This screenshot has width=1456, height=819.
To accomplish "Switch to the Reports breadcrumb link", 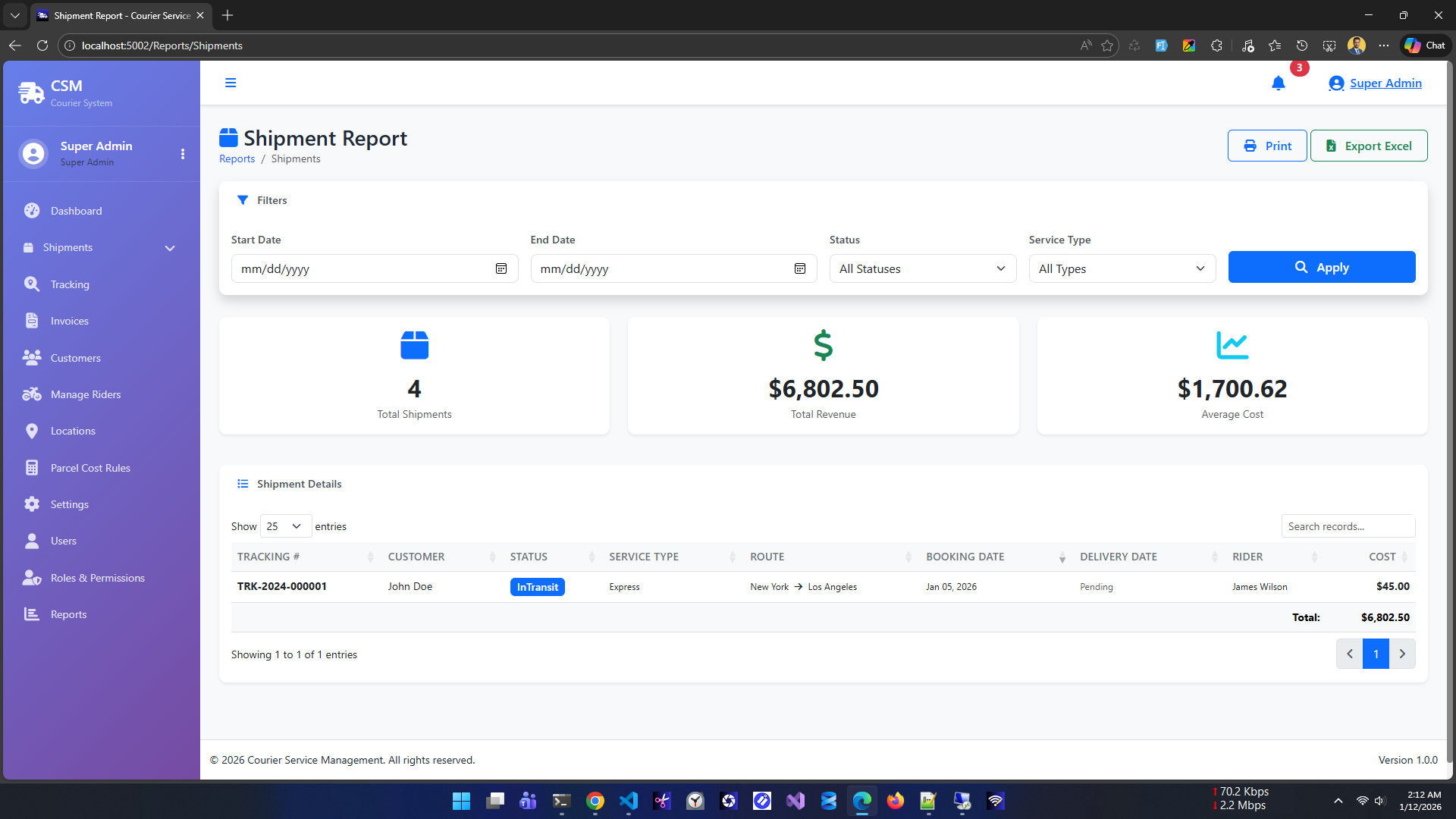I will (x=236, y=158).
